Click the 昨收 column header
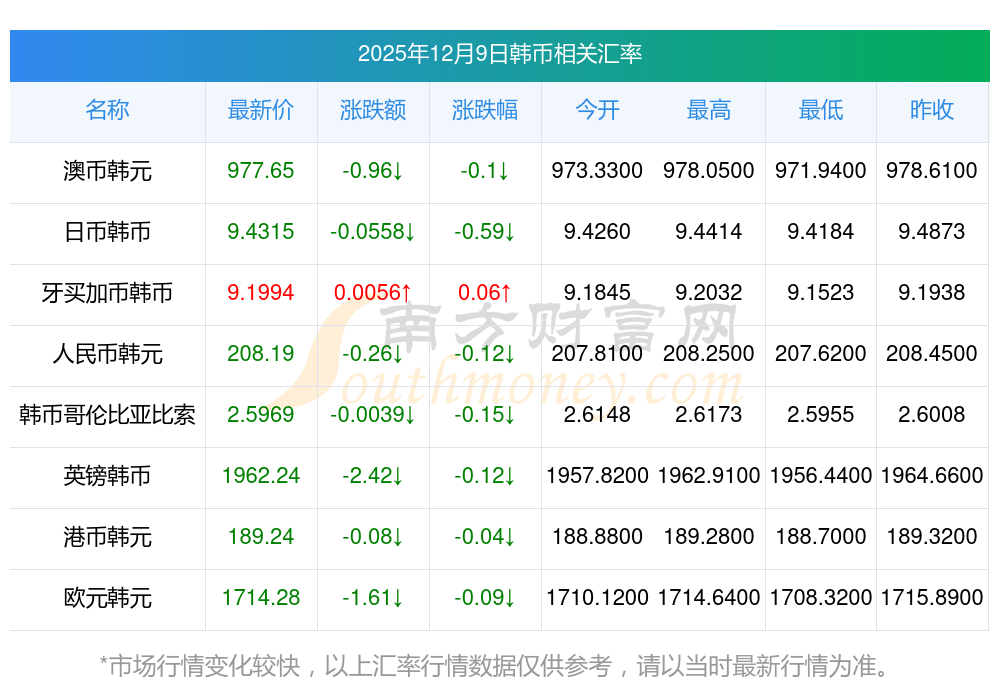The width and height of the screenshot is (1000, 697). (x=932, y=110)
